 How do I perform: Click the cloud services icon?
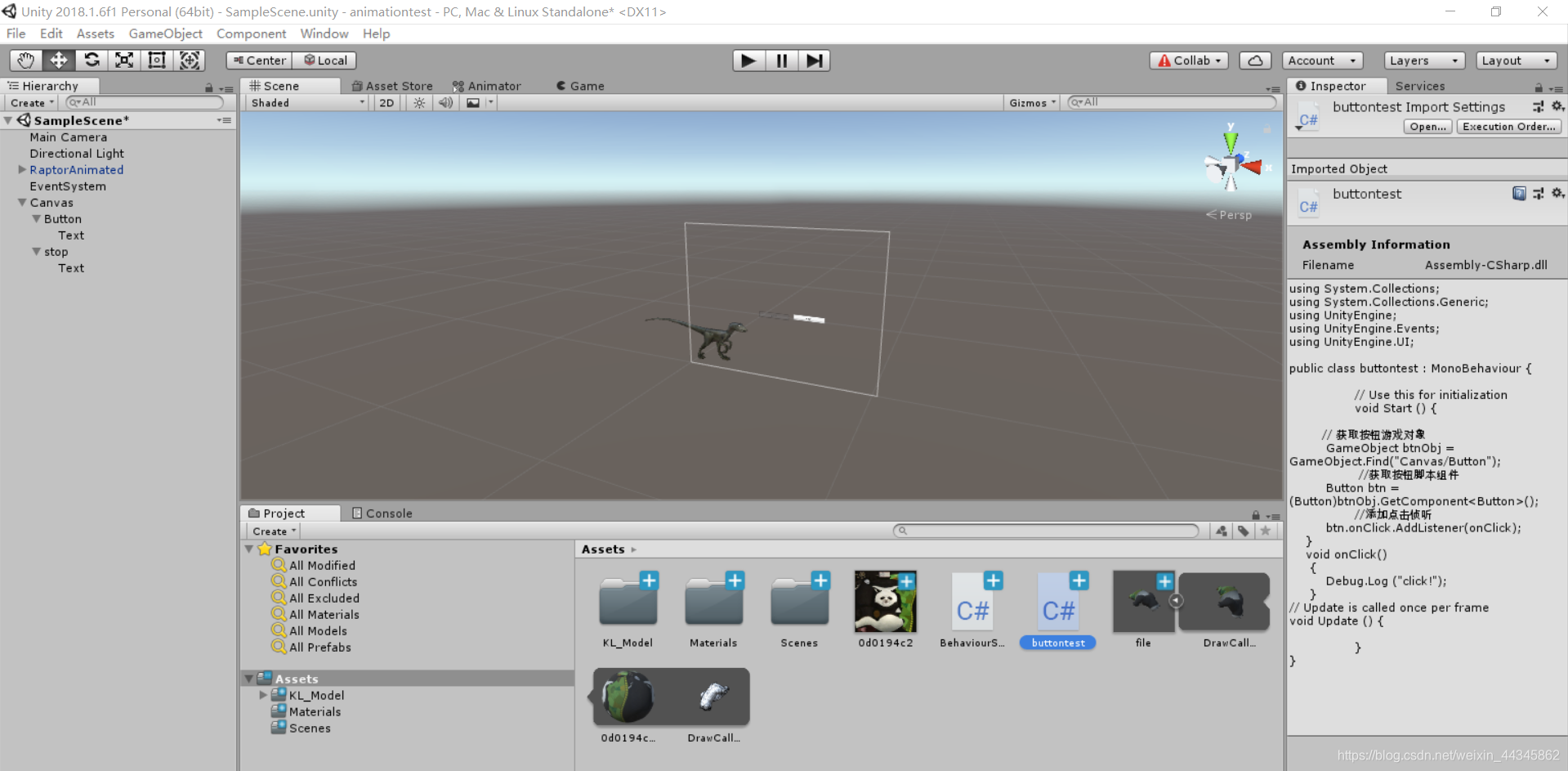tap(1255, 61)
